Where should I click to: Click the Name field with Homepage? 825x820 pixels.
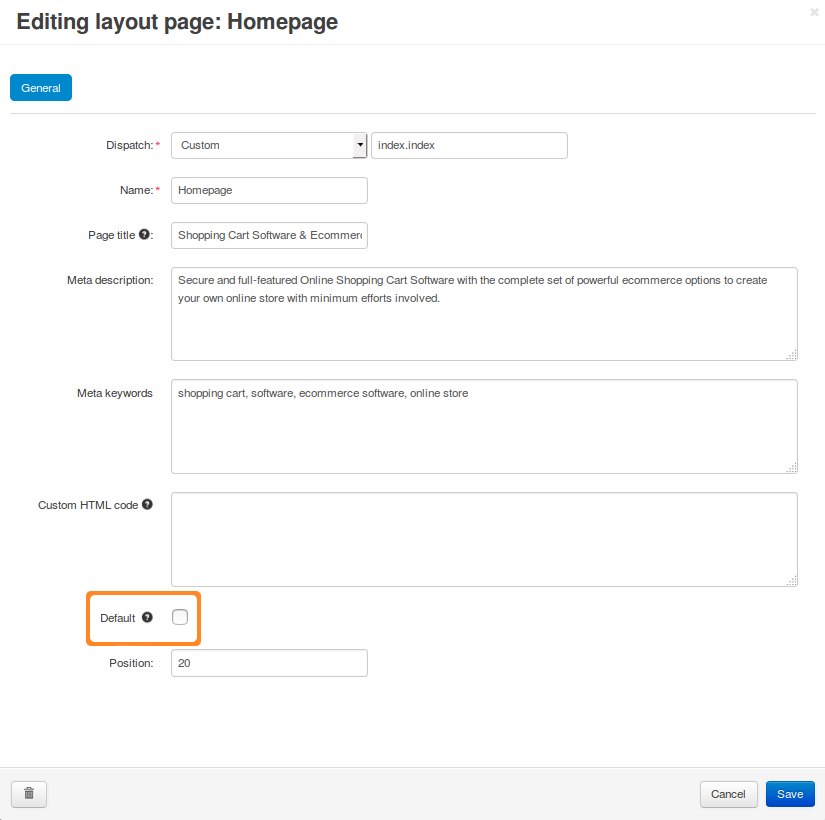click(269, 190)
